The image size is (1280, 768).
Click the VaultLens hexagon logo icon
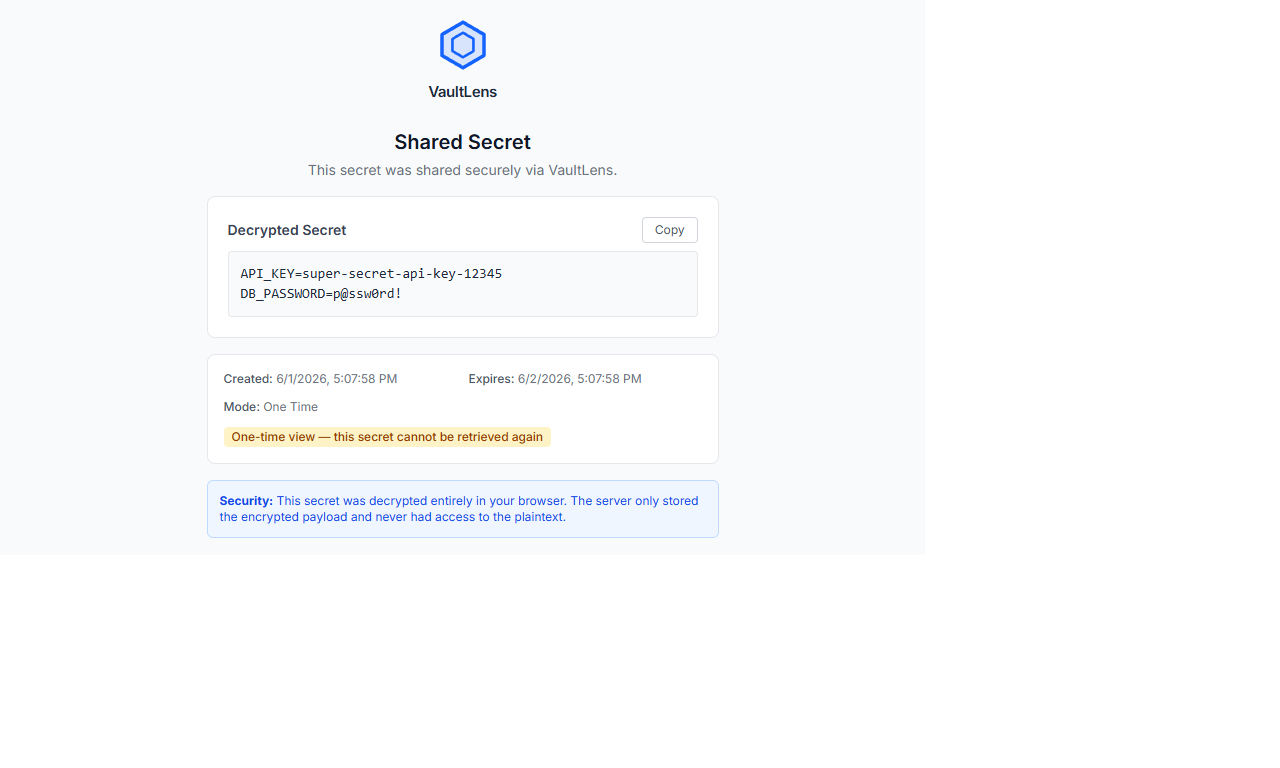463,45
